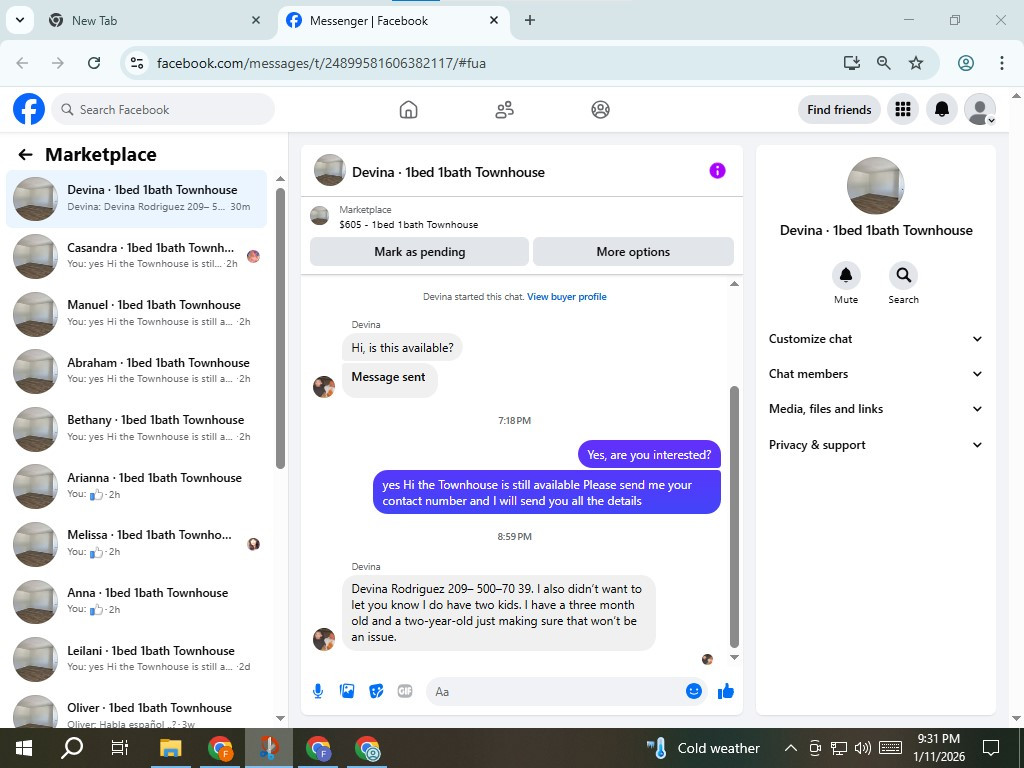This screenshot has width=1024, height=768.
Task: Bookmark this page with the star icon
Action: click(916, 63)
